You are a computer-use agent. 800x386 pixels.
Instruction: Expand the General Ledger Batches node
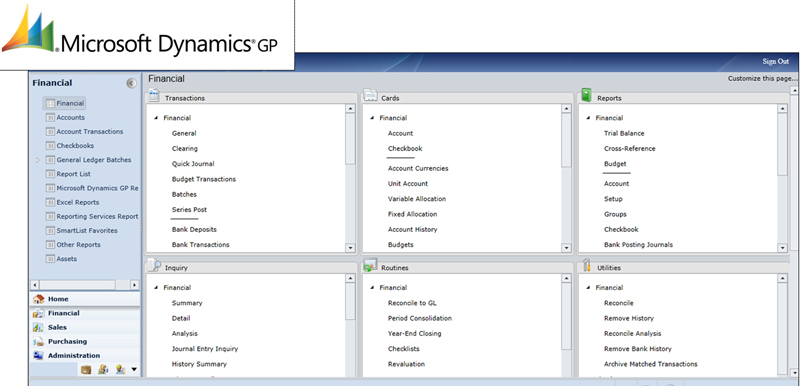(38, 160)
